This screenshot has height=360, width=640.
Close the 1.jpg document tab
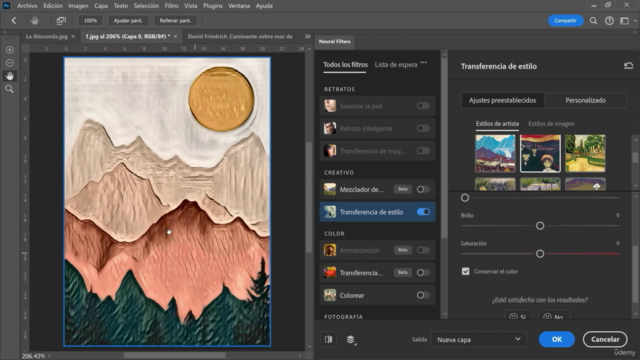[x=176, y=36]
